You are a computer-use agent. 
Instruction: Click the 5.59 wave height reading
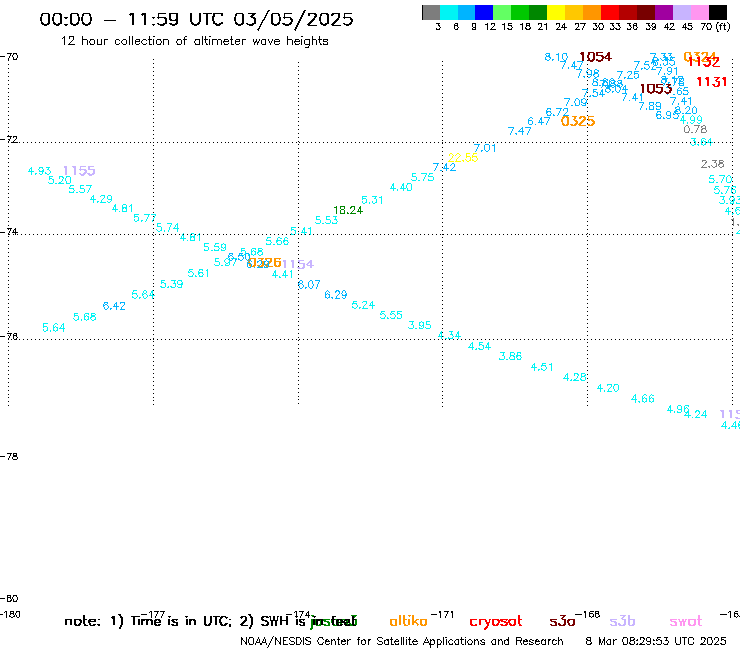215,247
